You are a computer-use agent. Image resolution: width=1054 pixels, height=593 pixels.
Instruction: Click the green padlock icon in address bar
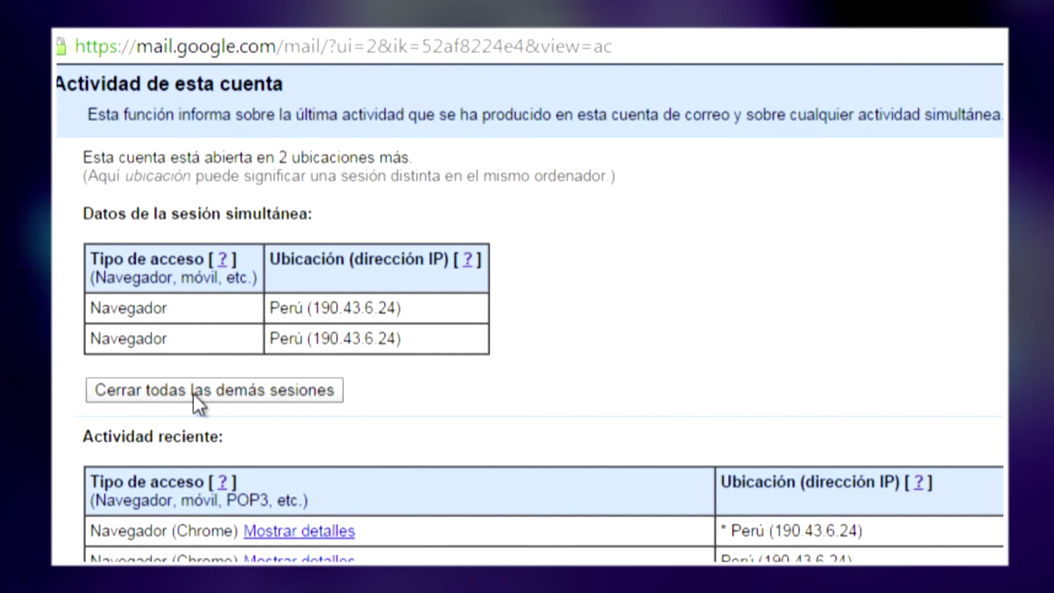62,46
